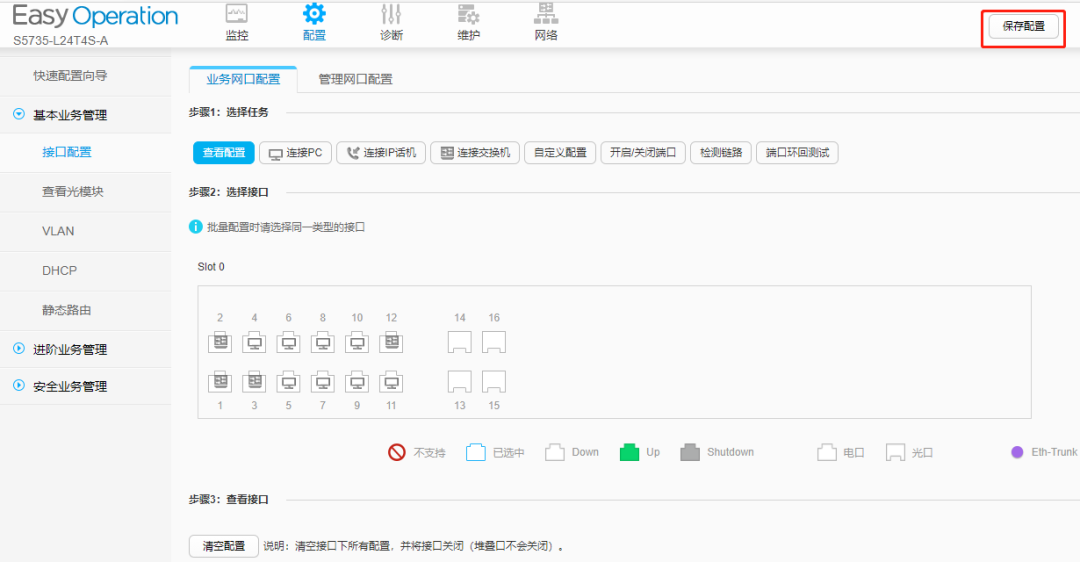This screenshot has height=562, width=1080.
Task: Click the gray Shutdown legend swatch
Action: click(x=690, y=452)
